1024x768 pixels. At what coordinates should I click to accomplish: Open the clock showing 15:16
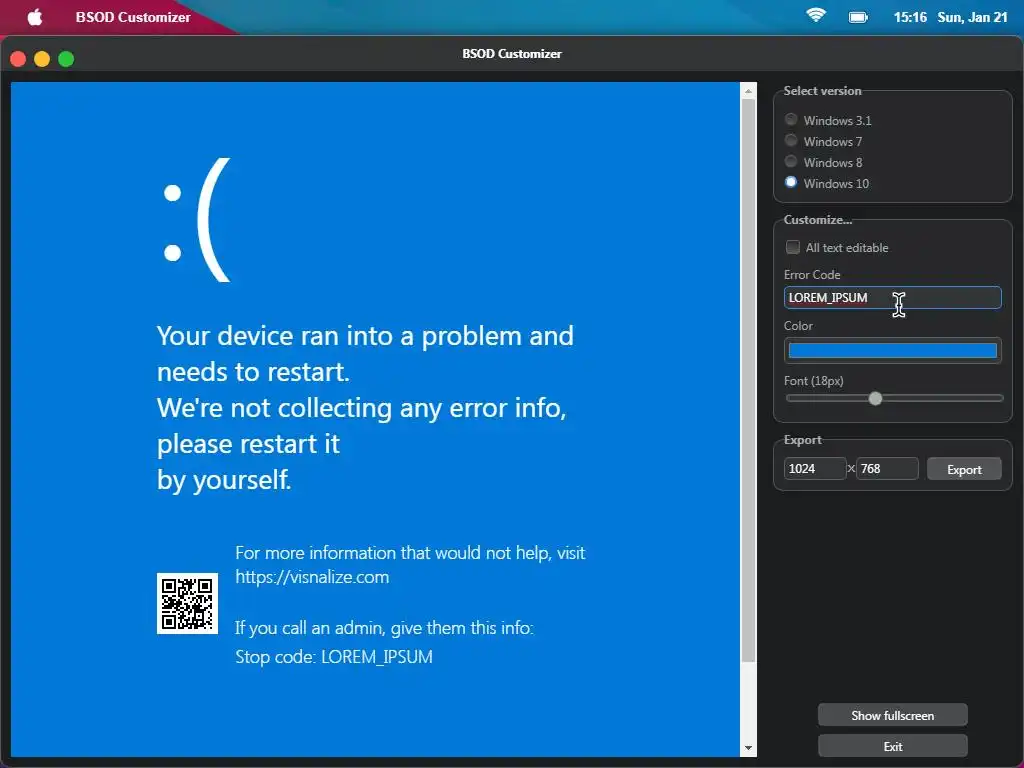pos(910,17)
